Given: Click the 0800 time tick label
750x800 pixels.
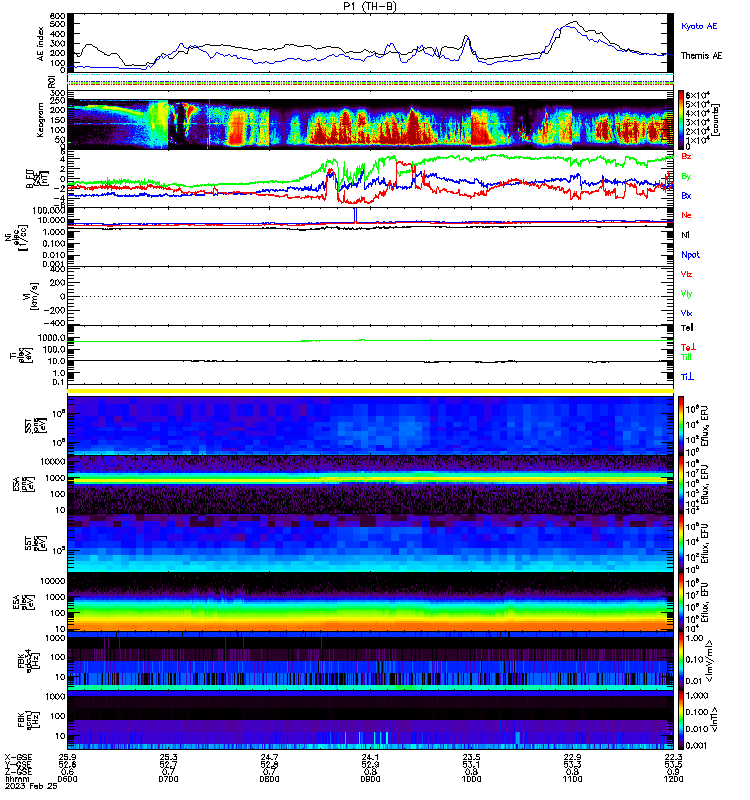Looking at the screenshot, I should pyautogui.click(x=269, y=779).
